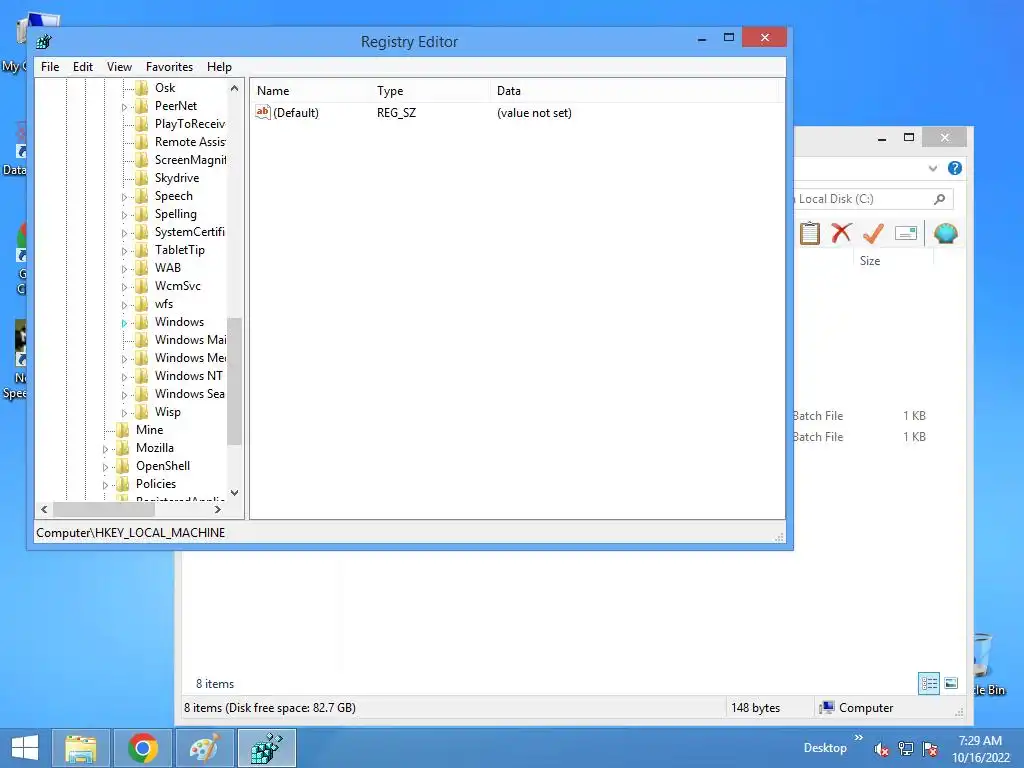Click the muted volume tray icon

coord(881,749)
